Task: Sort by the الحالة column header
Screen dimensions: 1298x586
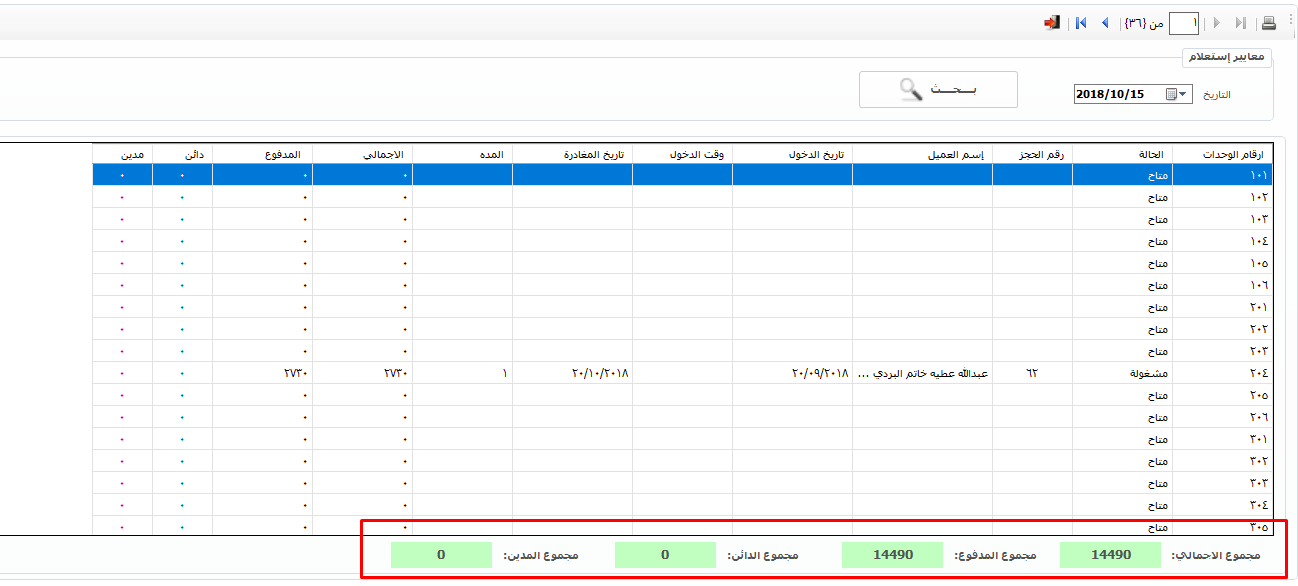Action: [x=1122, y=154]
